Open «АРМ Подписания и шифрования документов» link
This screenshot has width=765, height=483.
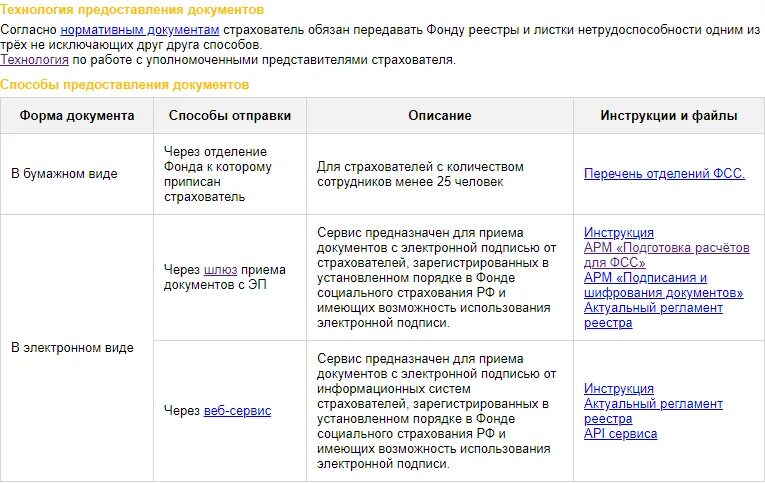pos(664,285)
